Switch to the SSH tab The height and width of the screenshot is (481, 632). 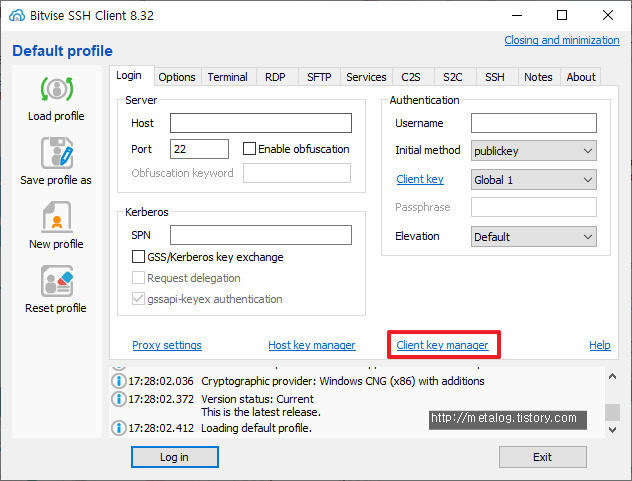[x=495, y=77]
